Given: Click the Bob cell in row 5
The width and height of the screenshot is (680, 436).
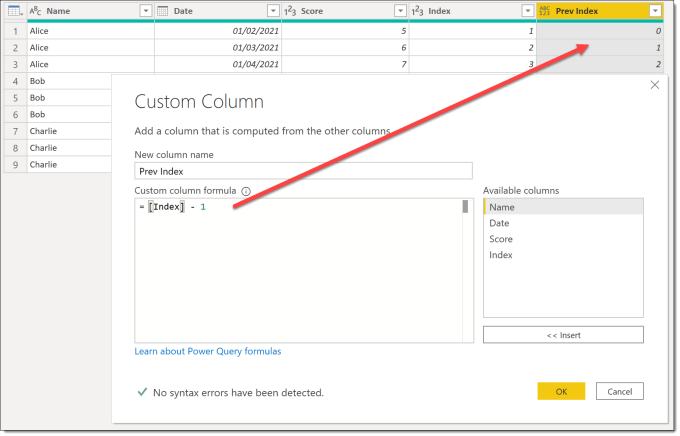Looking at the screenshot, I should [69, 98].
